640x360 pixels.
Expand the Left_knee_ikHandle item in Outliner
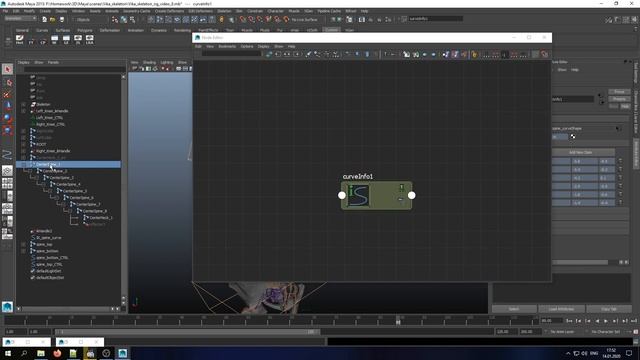pyautogui.click(x=23, y=111)
